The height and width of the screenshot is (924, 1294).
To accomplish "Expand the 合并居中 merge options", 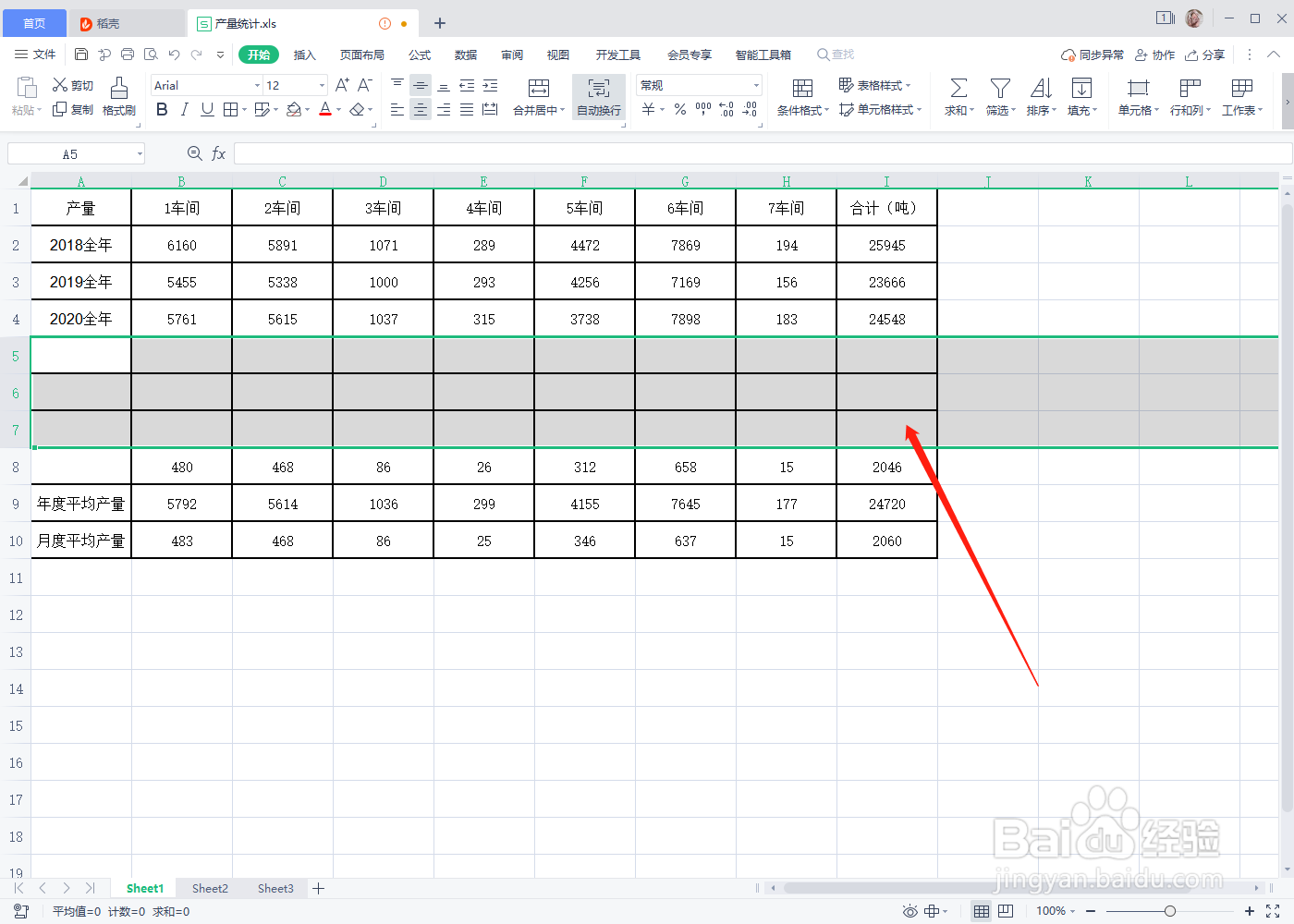I will point(562,110).
